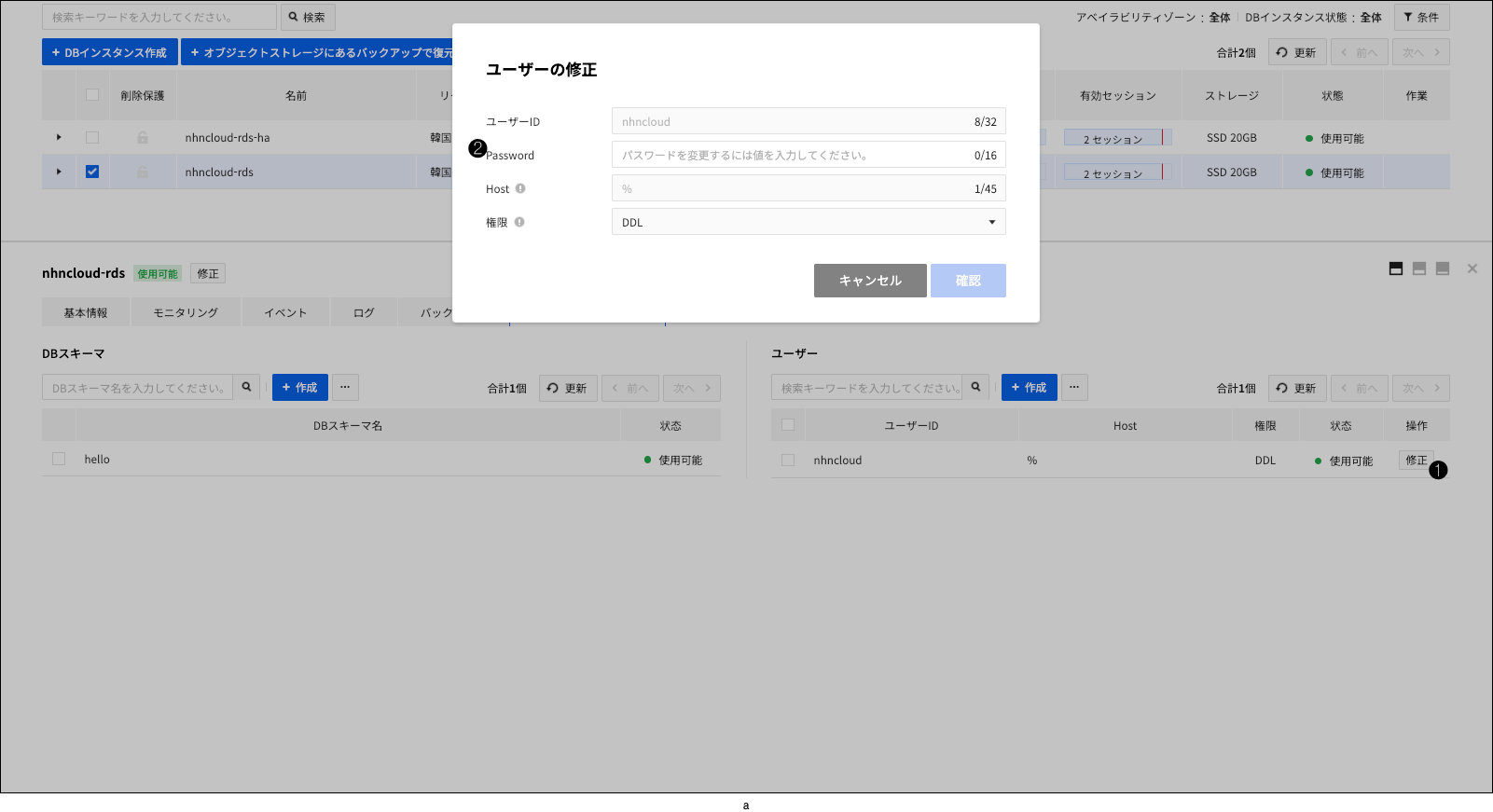Viewport: 1493px width, 812px height.
Task: Open the more options menu in ユーザー panel
Action: click(1074, 387)
